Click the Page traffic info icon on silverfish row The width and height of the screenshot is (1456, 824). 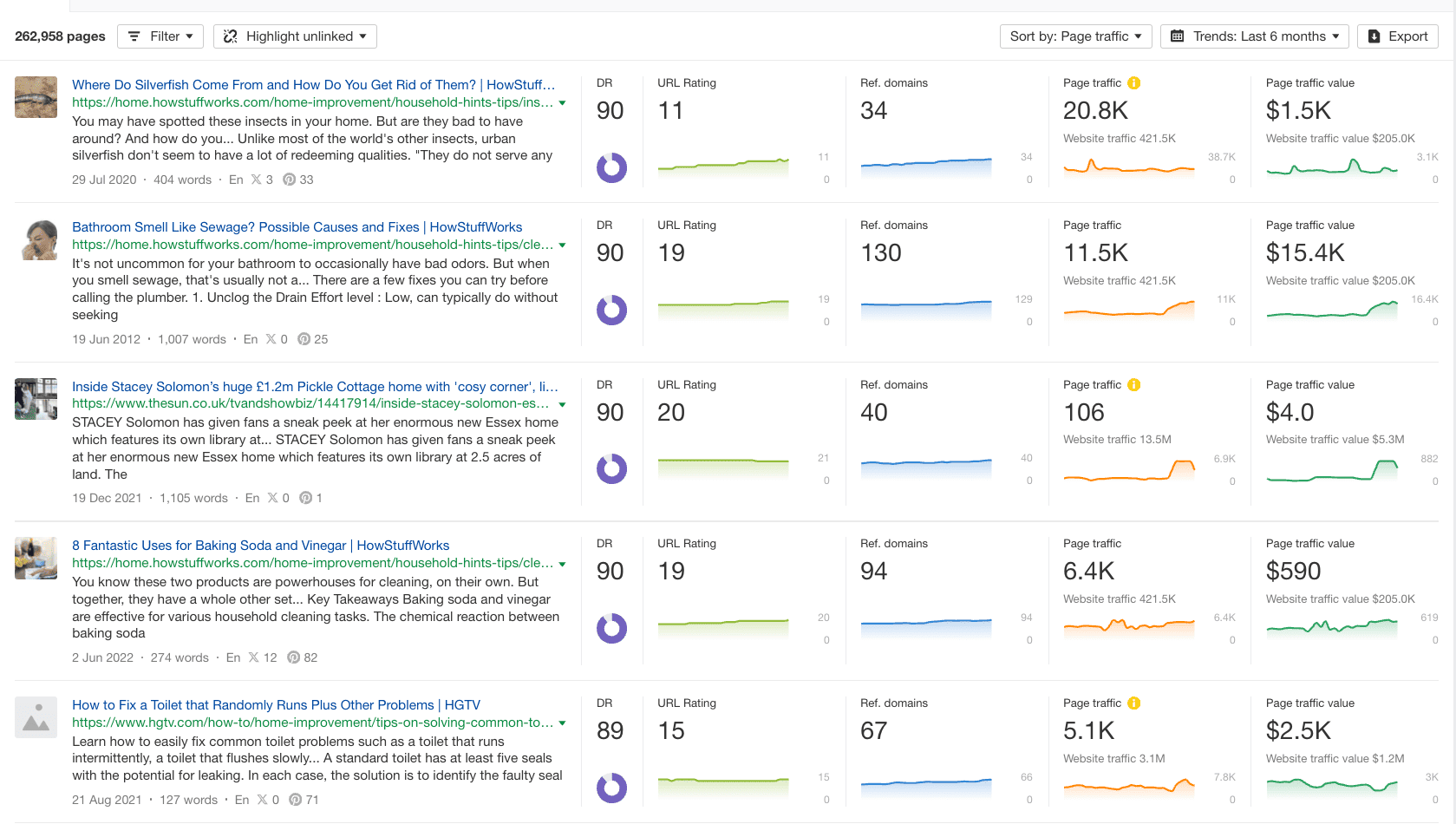(1133, 82)
